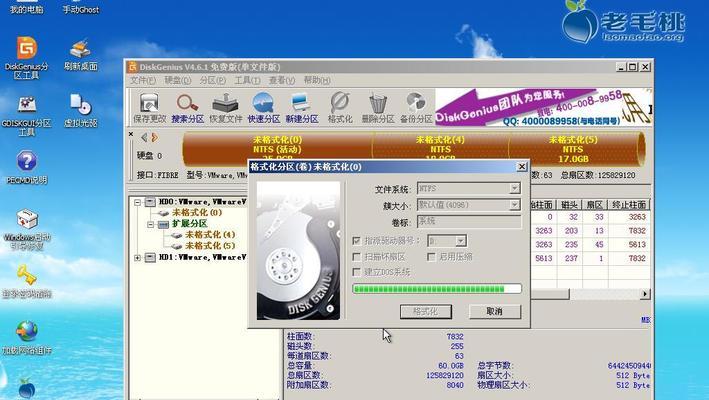This screenshot has width=709, height=400.
Task: Close the disk map panel x icon
Action: pos(131,134)
